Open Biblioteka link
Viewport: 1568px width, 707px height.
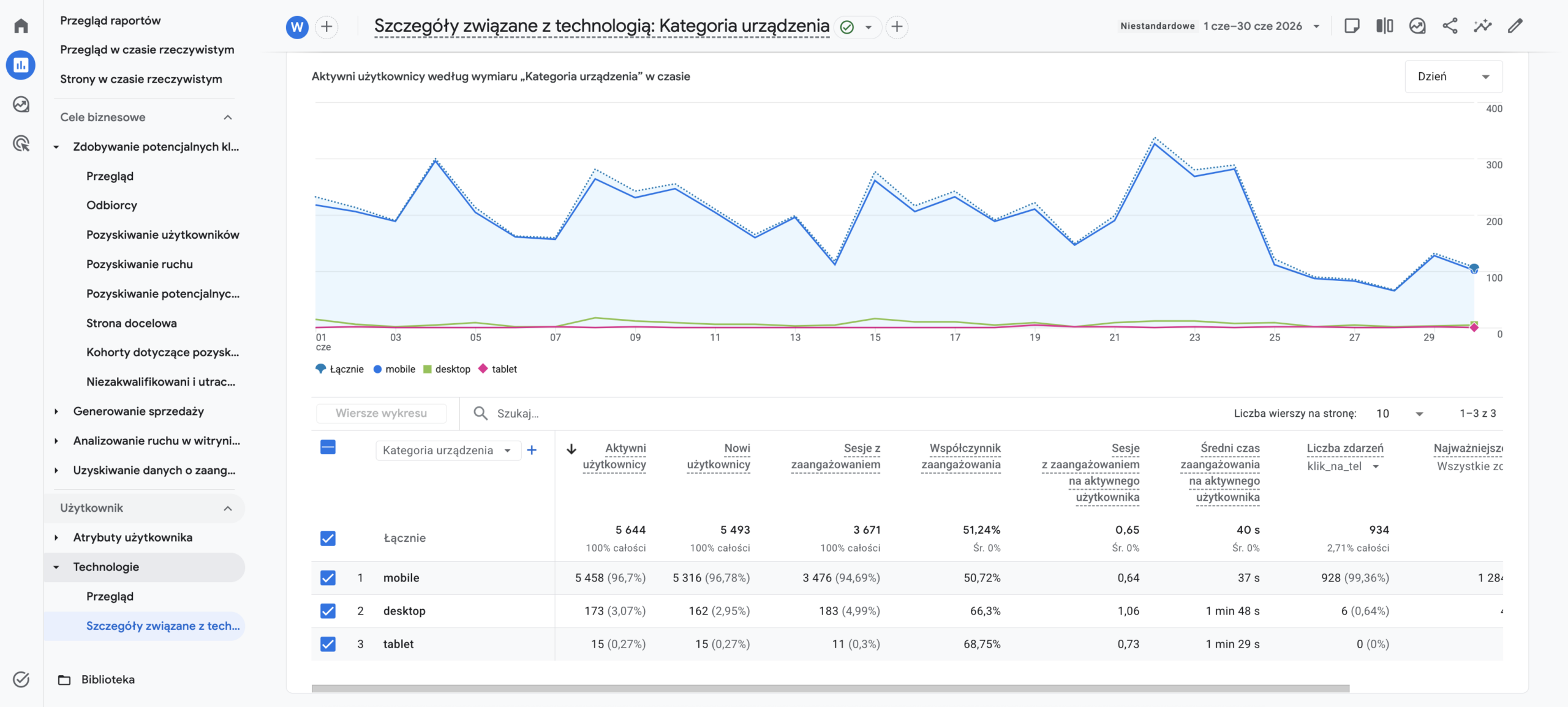point(108,680)
